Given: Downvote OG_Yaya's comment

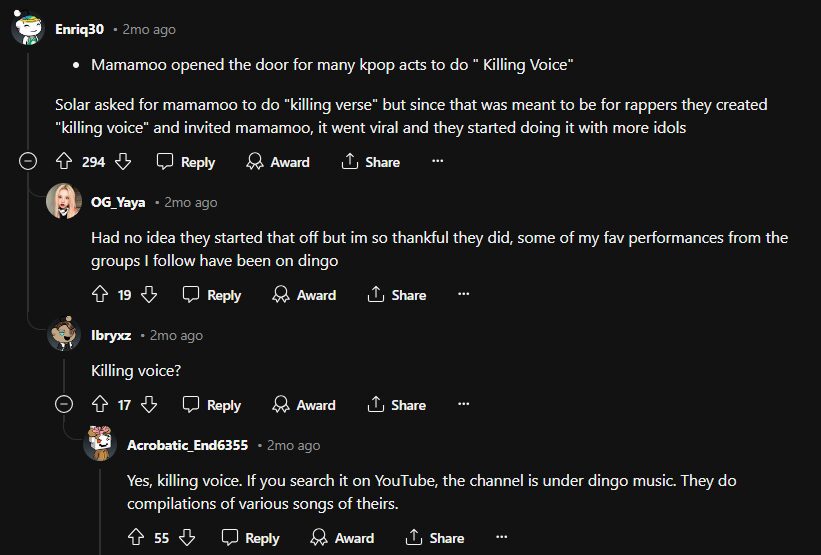Looking at the screenshot, I should pos(149,294).
